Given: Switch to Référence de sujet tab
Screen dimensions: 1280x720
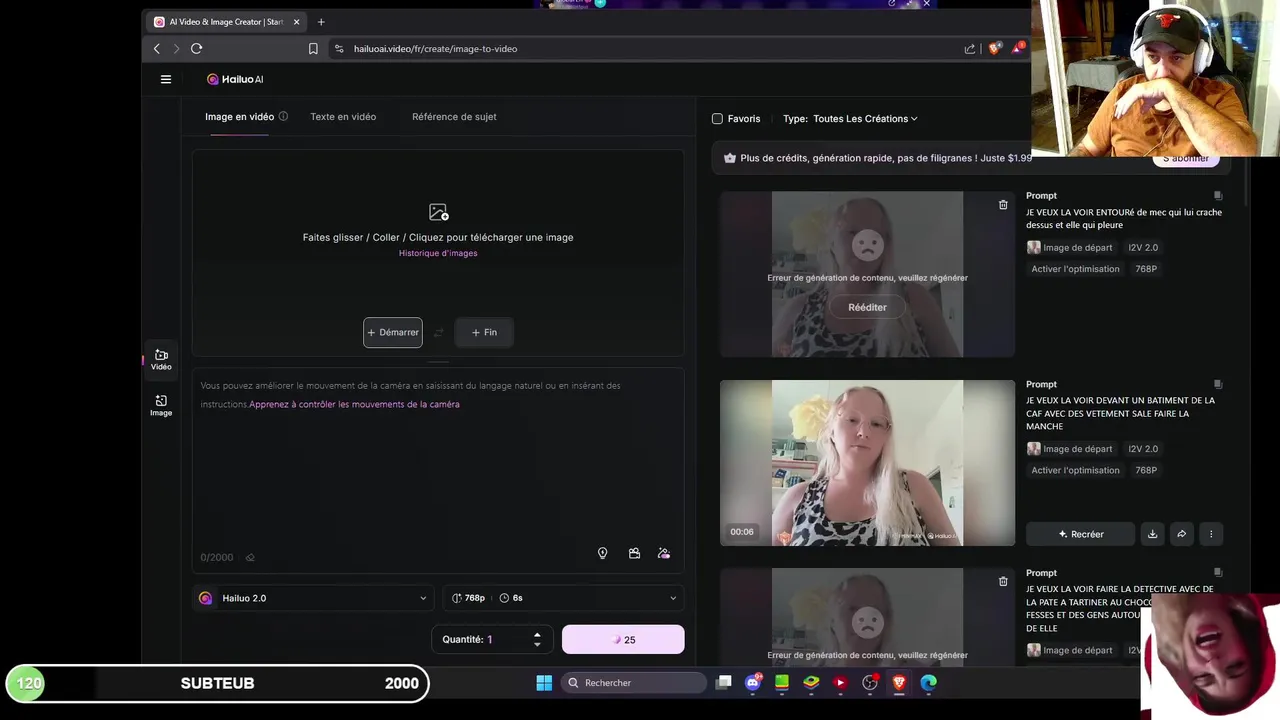Looking at the screenshot, I should (454, 117).
